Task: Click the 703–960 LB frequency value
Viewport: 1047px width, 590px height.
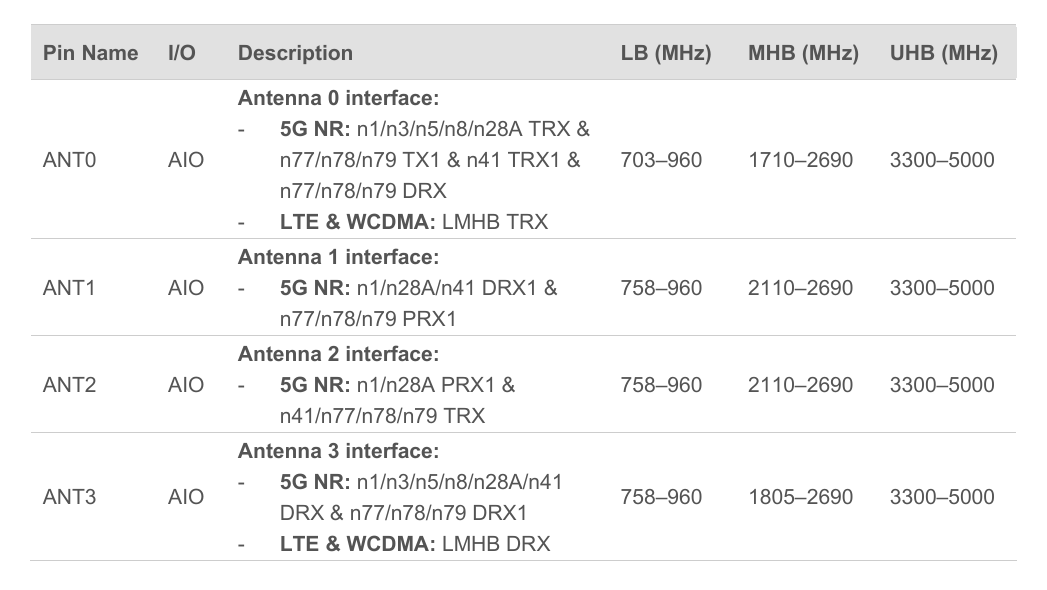Action: tap(661, 160)
